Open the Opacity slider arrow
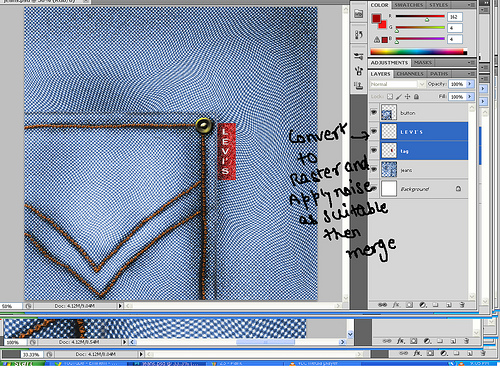 (470, 84)
